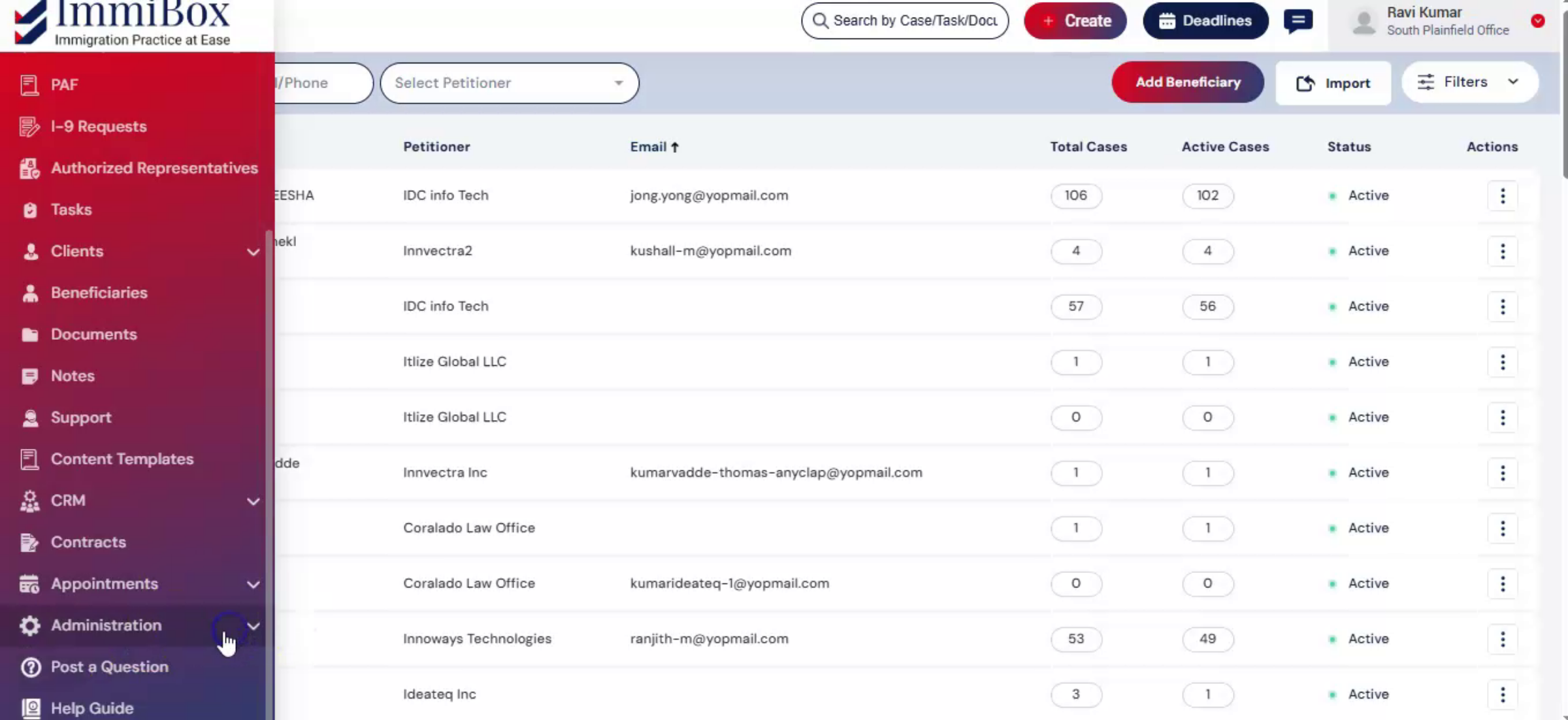Click active cases badge 102

click(1208, 196)
